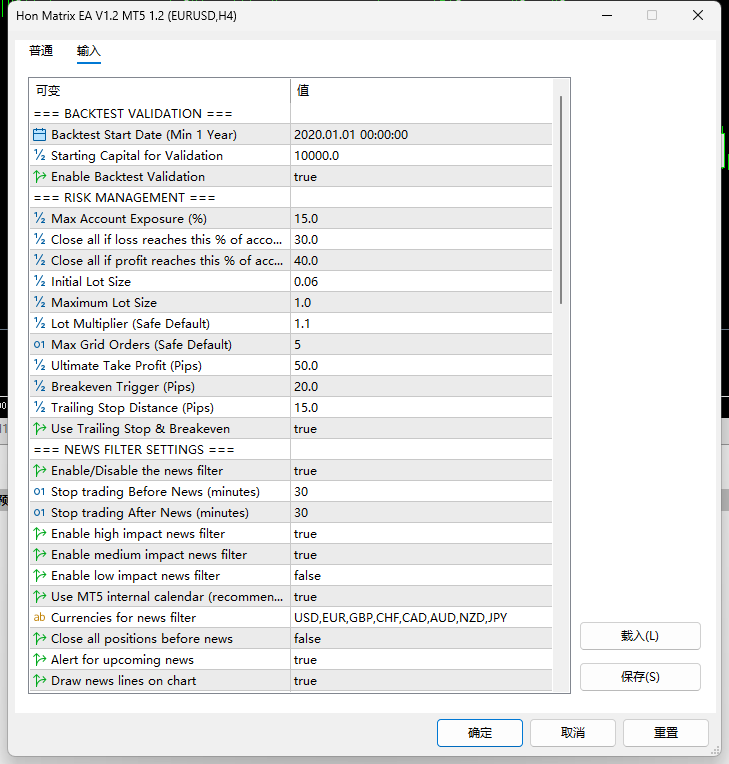Click the 0.06 Initial Lot Size value

point(306,281)
